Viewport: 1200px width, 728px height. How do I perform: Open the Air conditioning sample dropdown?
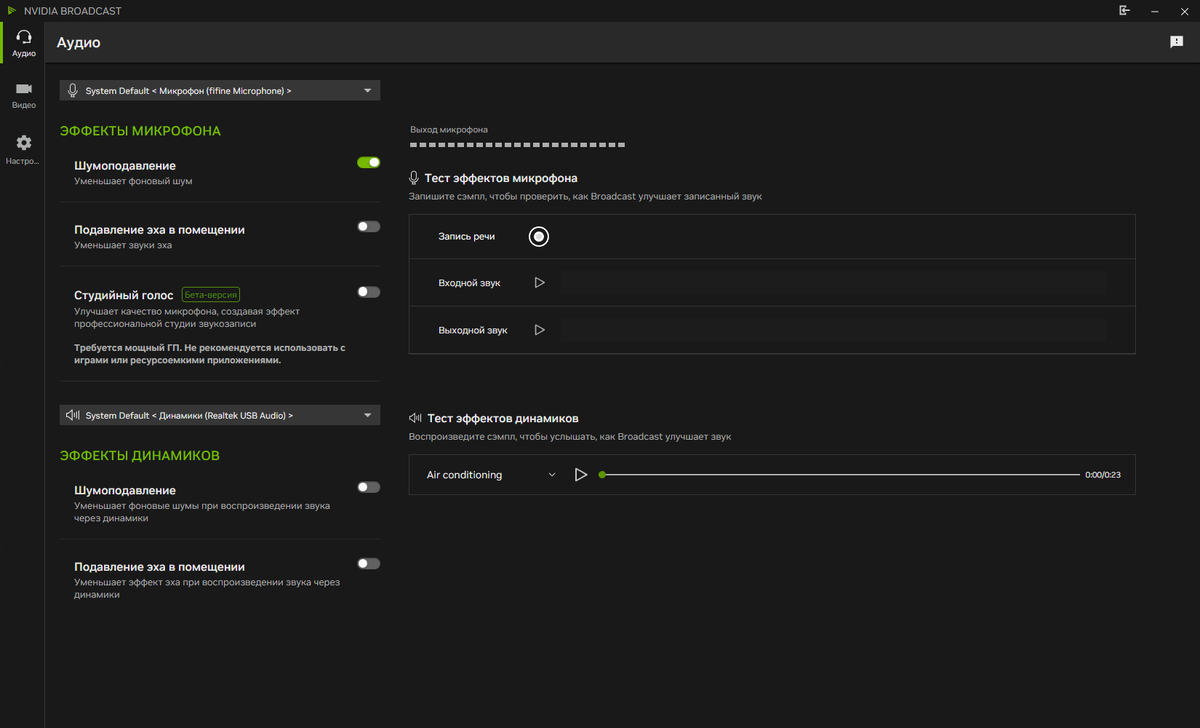(x=490, y=475)
